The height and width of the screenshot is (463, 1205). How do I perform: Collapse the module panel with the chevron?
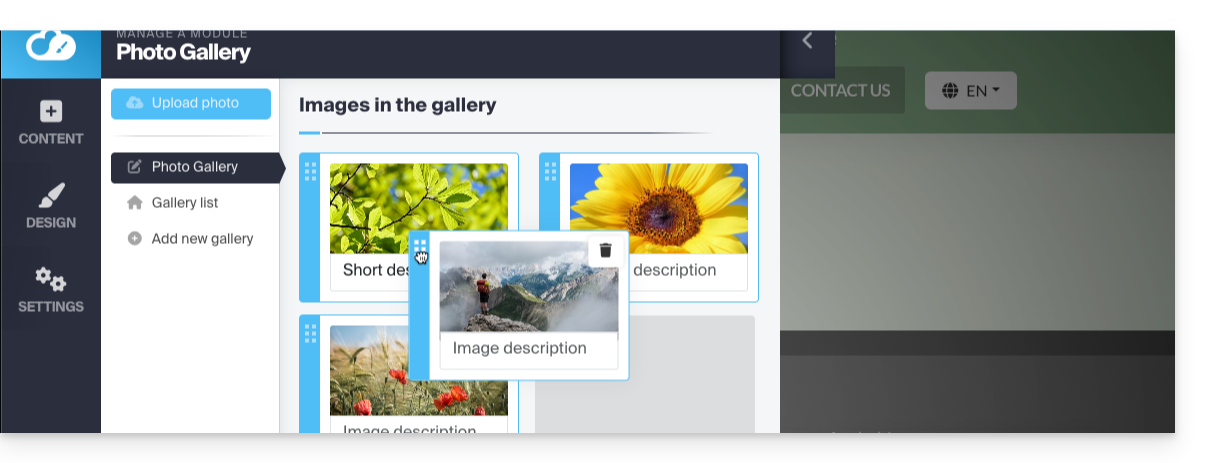point(807,40)
